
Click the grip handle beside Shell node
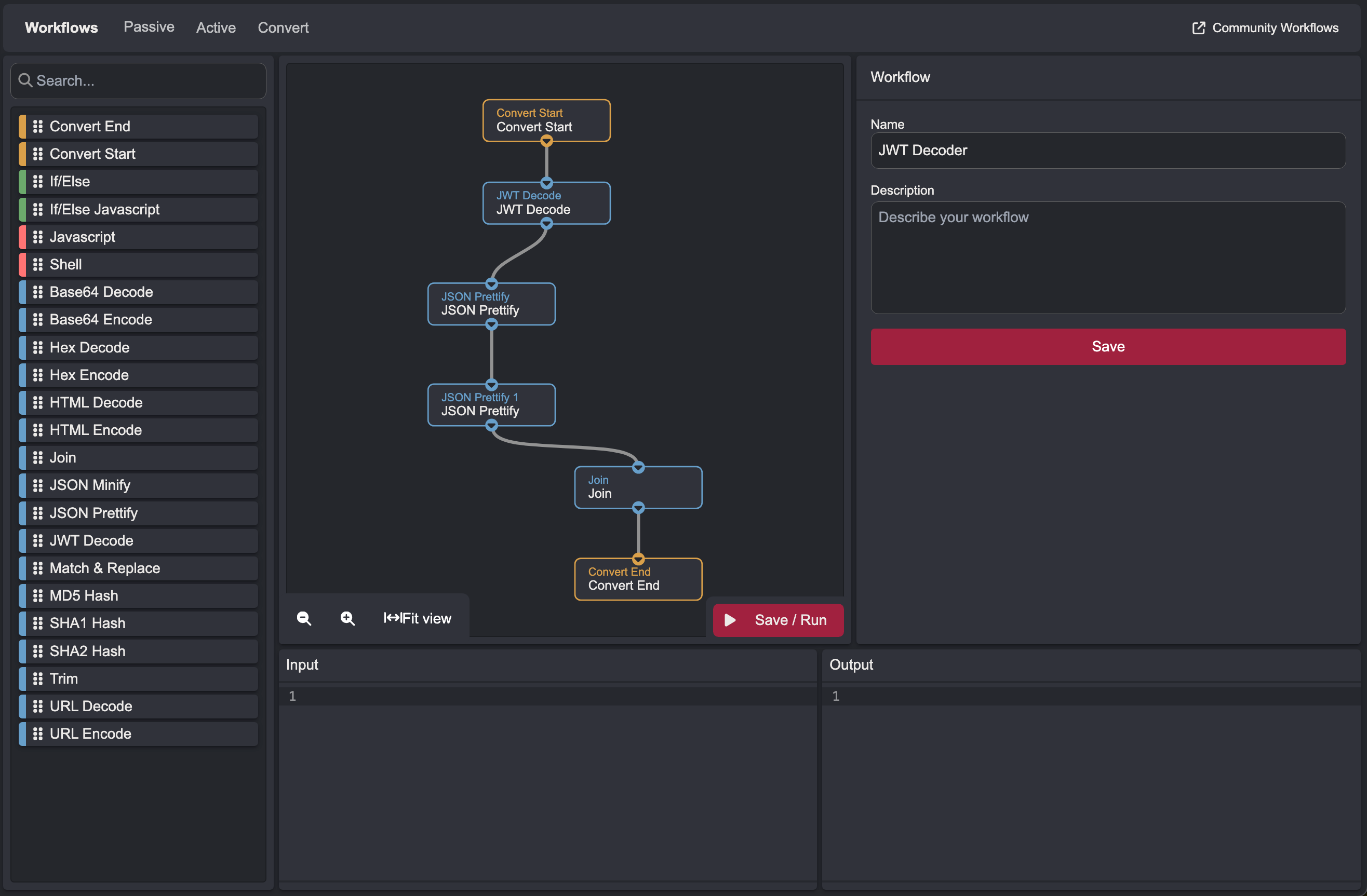click(x=37, y=264)
